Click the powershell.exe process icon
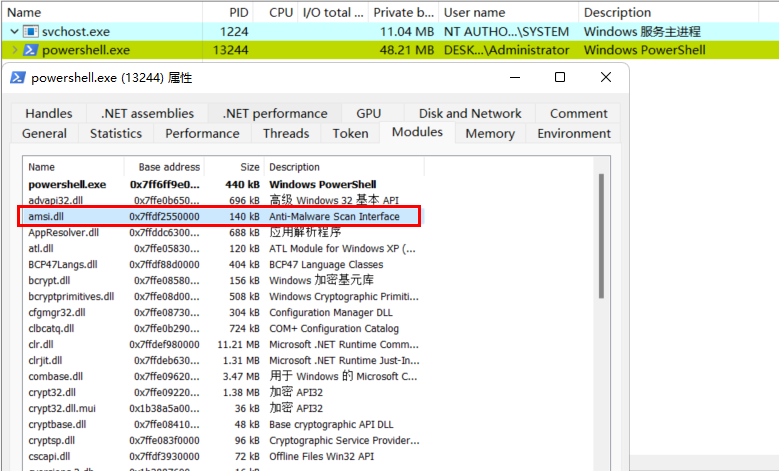Screen dimensions: 779x471 click(x=31, y=50)
